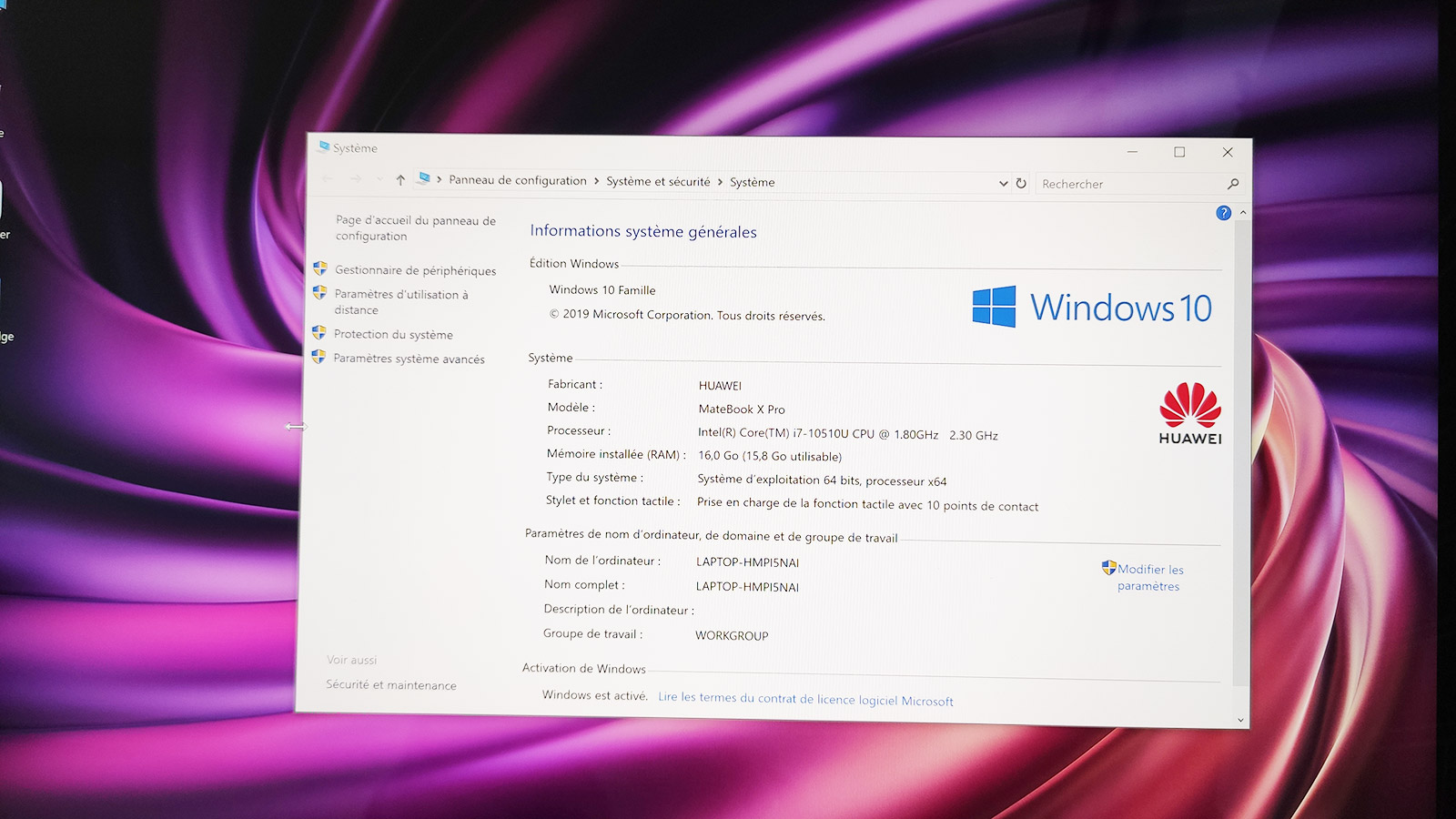Click the refresh icon in address bar
Screen dimensions: 1456x819
[1021, 183]
